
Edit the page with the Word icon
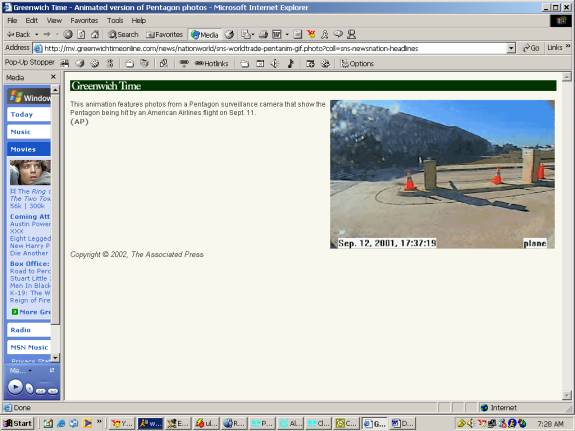pos(276,35)
